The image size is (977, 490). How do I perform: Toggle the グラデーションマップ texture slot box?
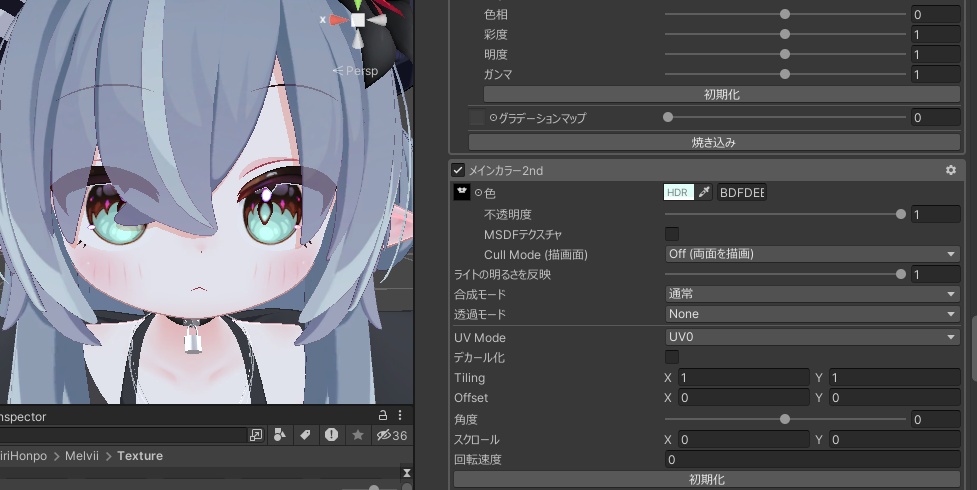click(x=477, y=117)
